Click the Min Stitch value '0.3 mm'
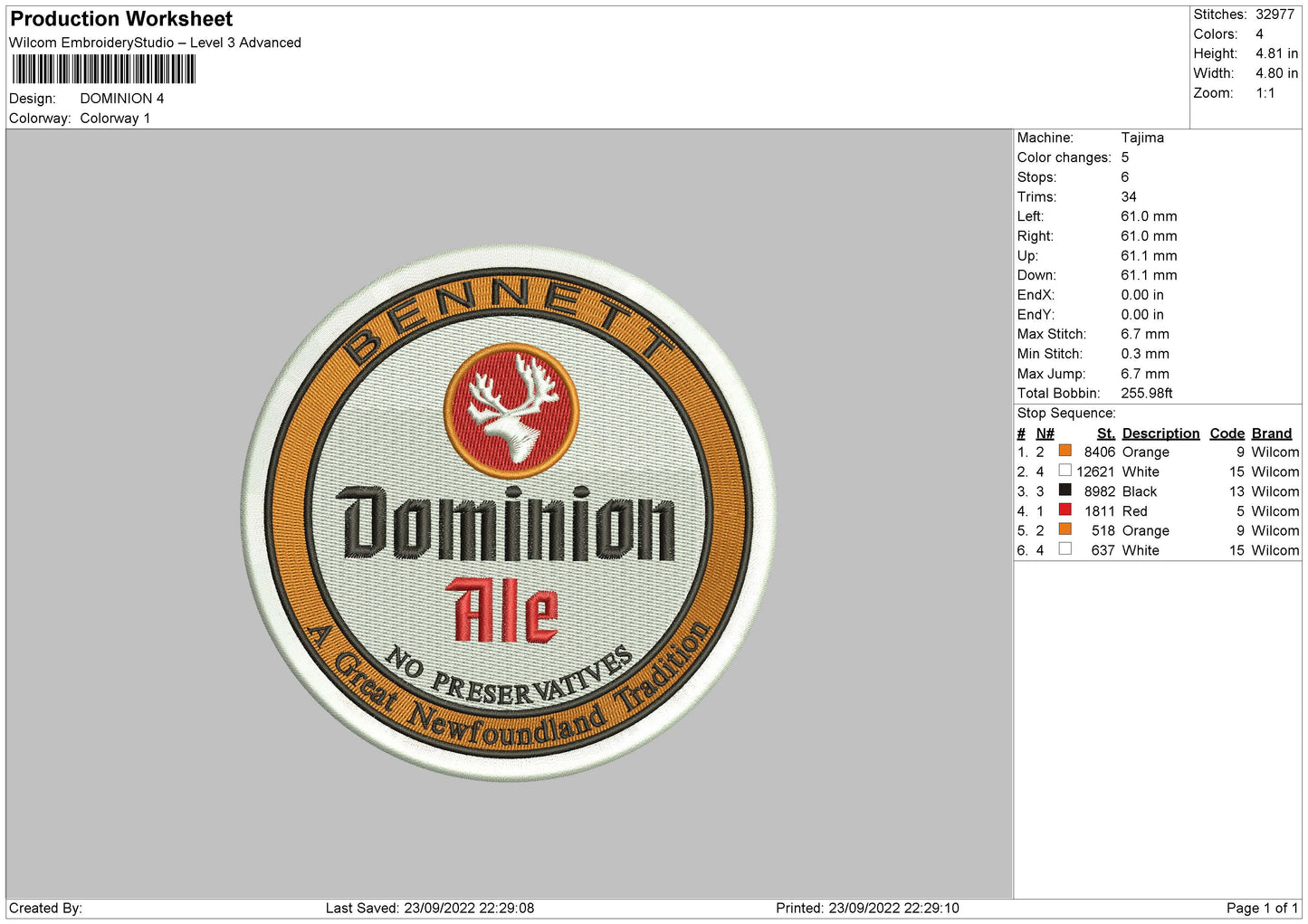 [x=1145, y=354]
